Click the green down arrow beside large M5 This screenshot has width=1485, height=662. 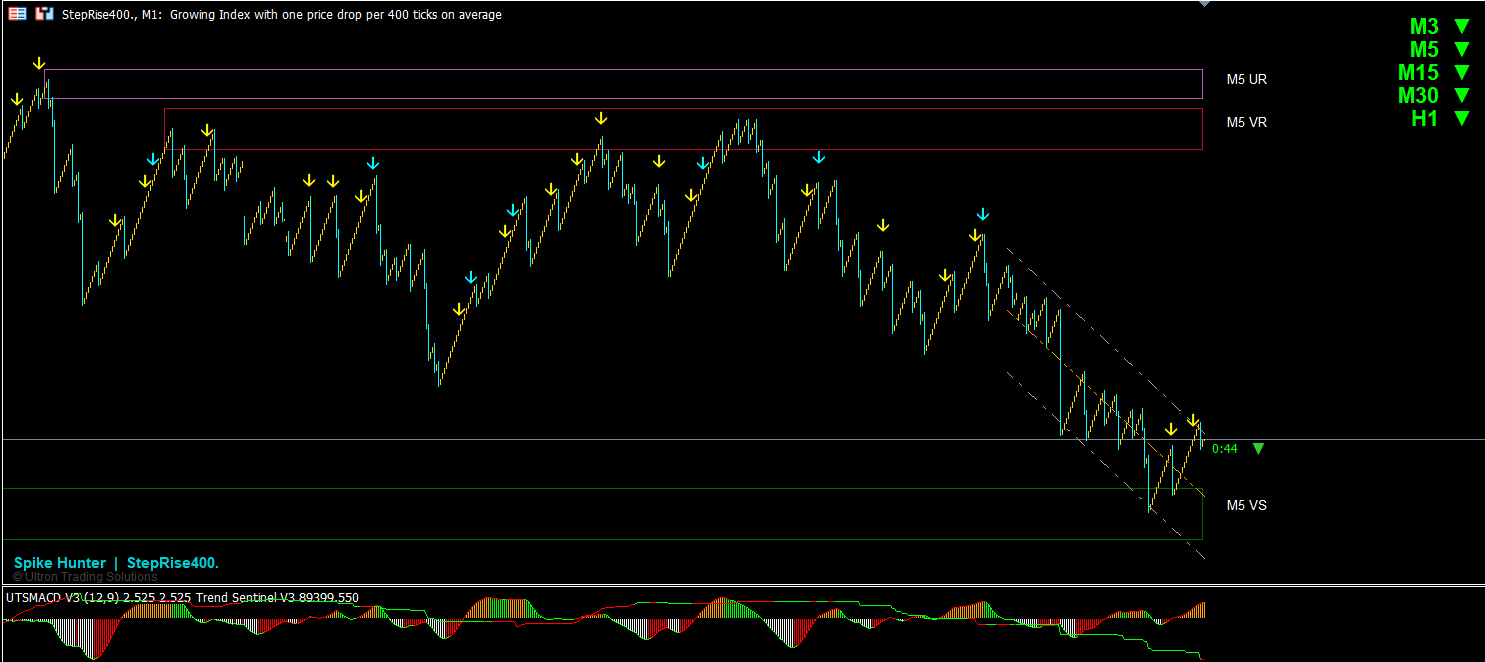point(1462,49)
